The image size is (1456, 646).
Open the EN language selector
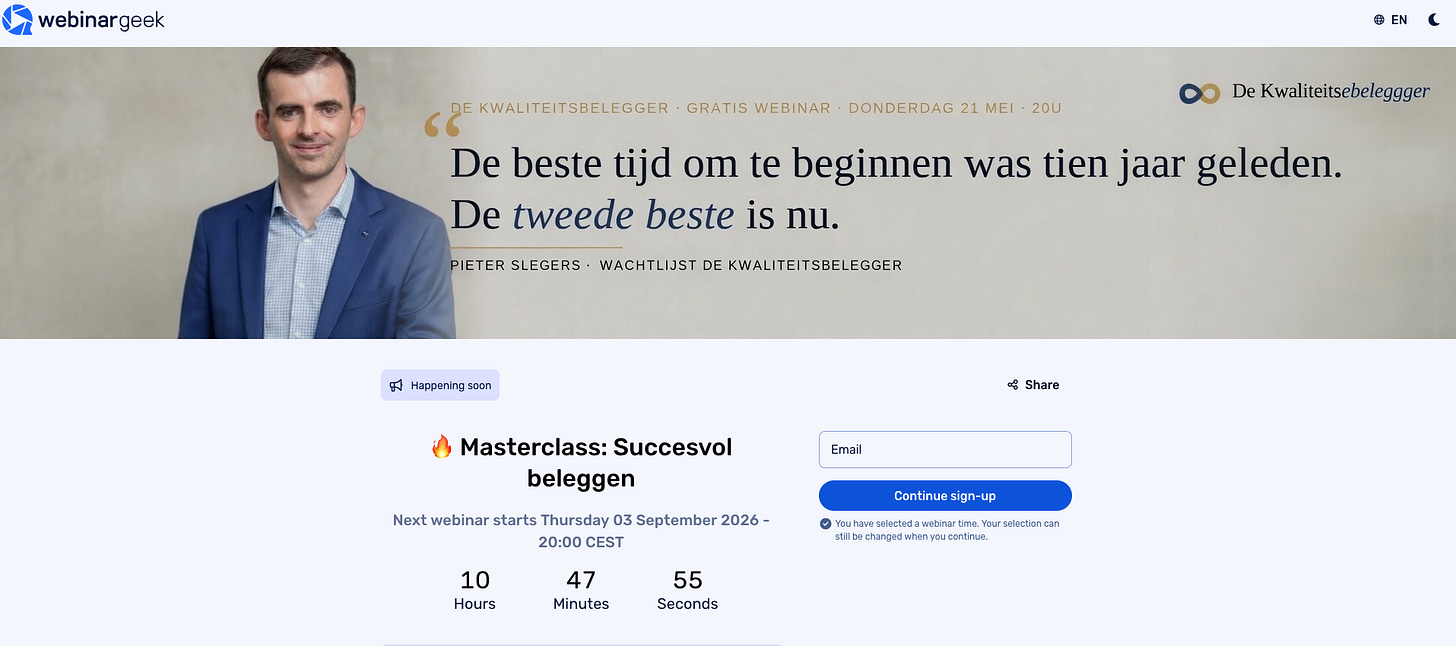pyautogui.click(x=1390, y=20)
